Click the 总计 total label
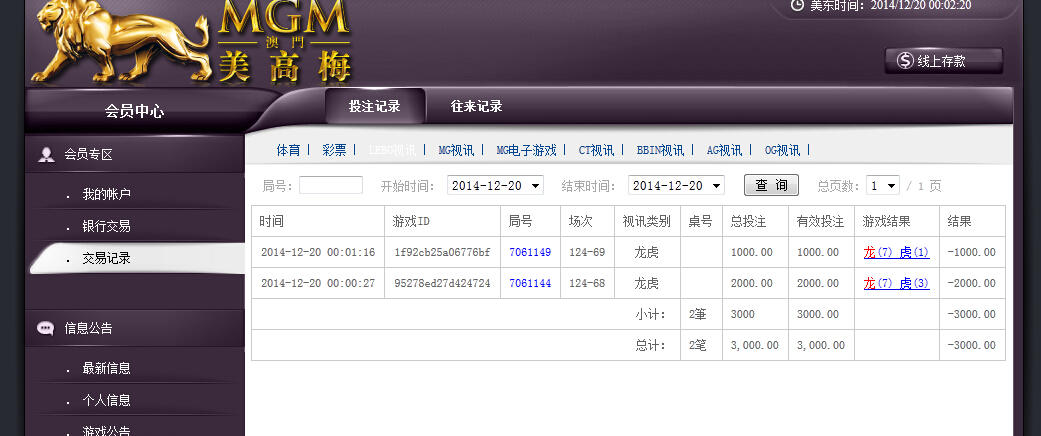Image resolution: width=1041 pixels, height=436 pixels. pos(650,345)
